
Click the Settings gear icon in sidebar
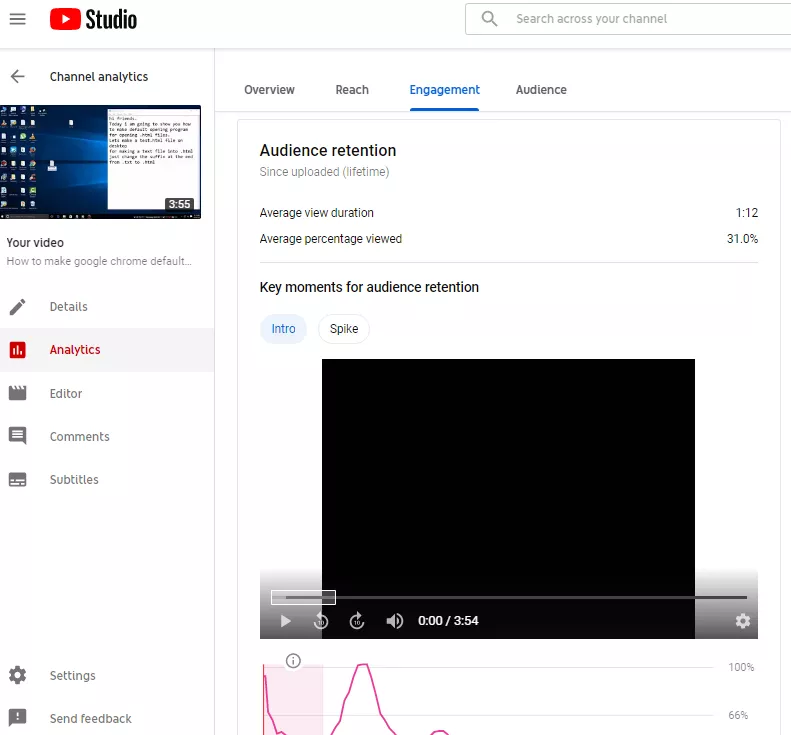tap(18, 675)
